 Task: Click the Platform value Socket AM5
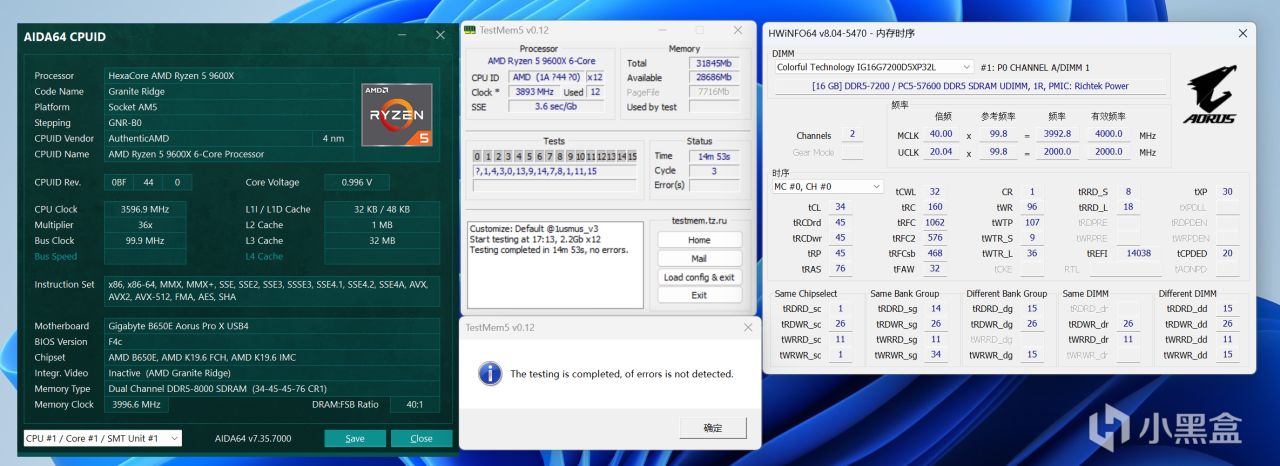coord(229,107)
